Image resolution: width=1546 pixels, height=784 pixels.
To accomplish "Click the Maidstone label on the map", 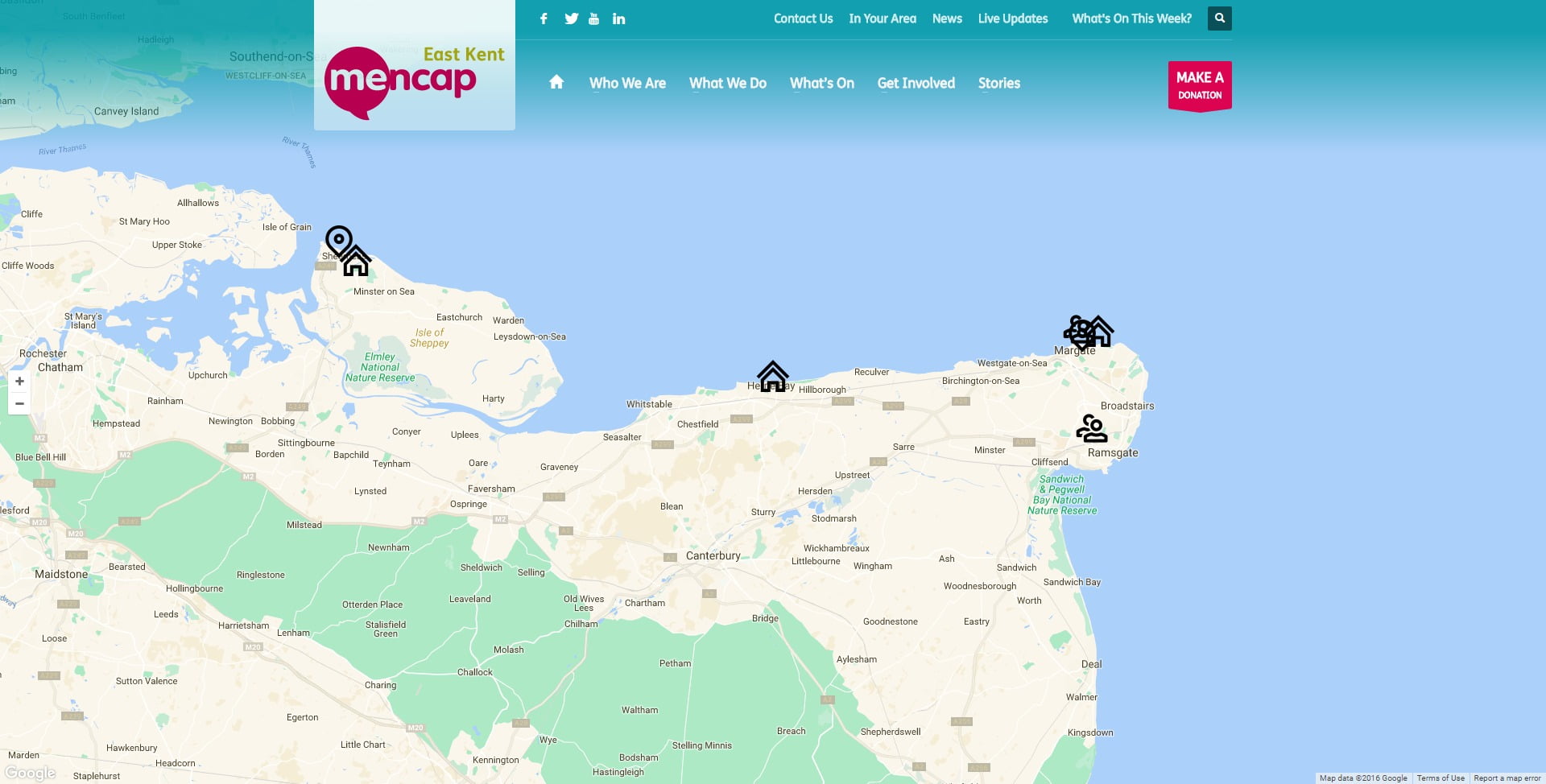I will click(61, 574).
